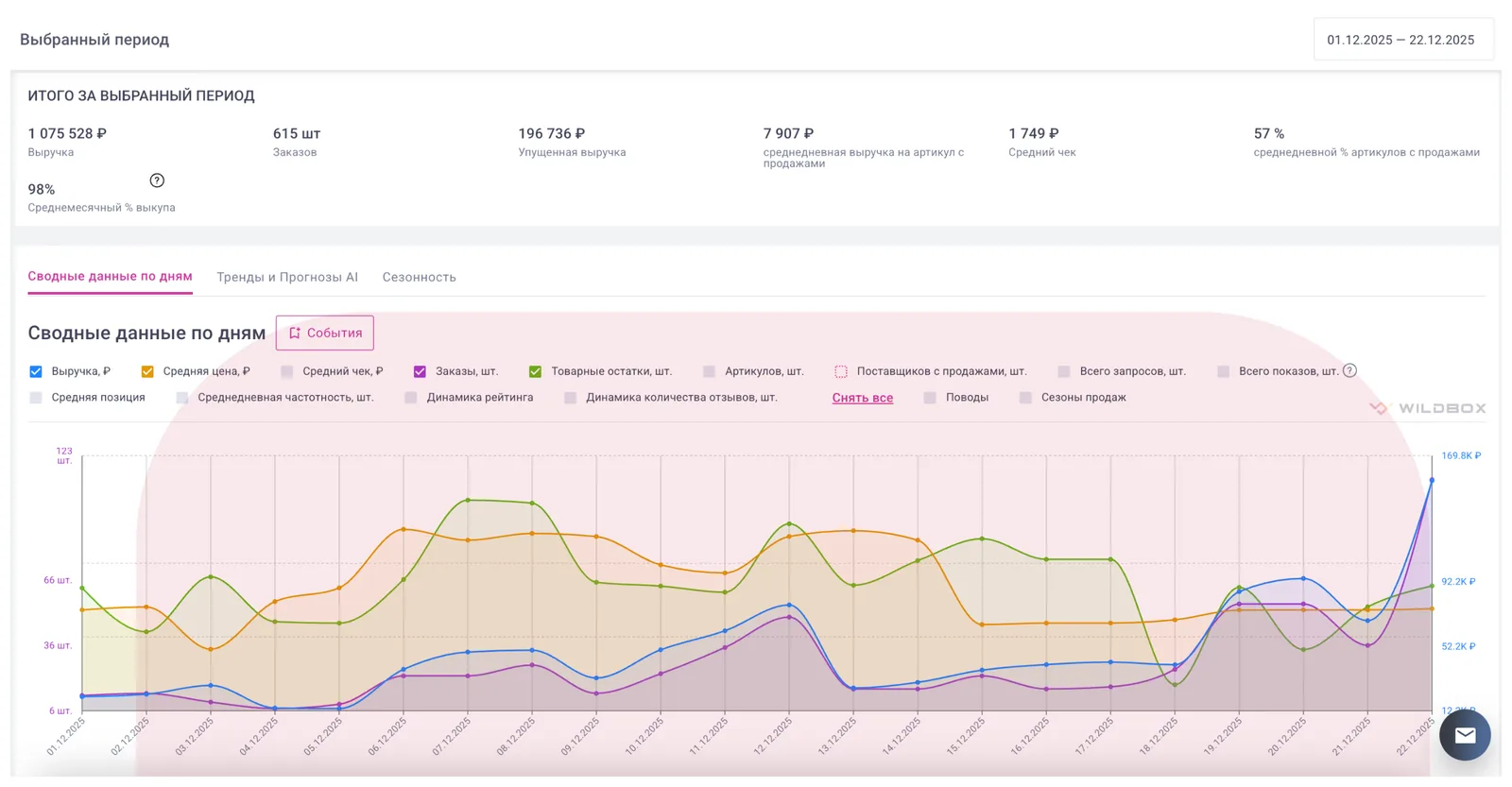Enable the Поводы checkbox
Viewport: 1512px width, 787px height.
coord(930,398)
